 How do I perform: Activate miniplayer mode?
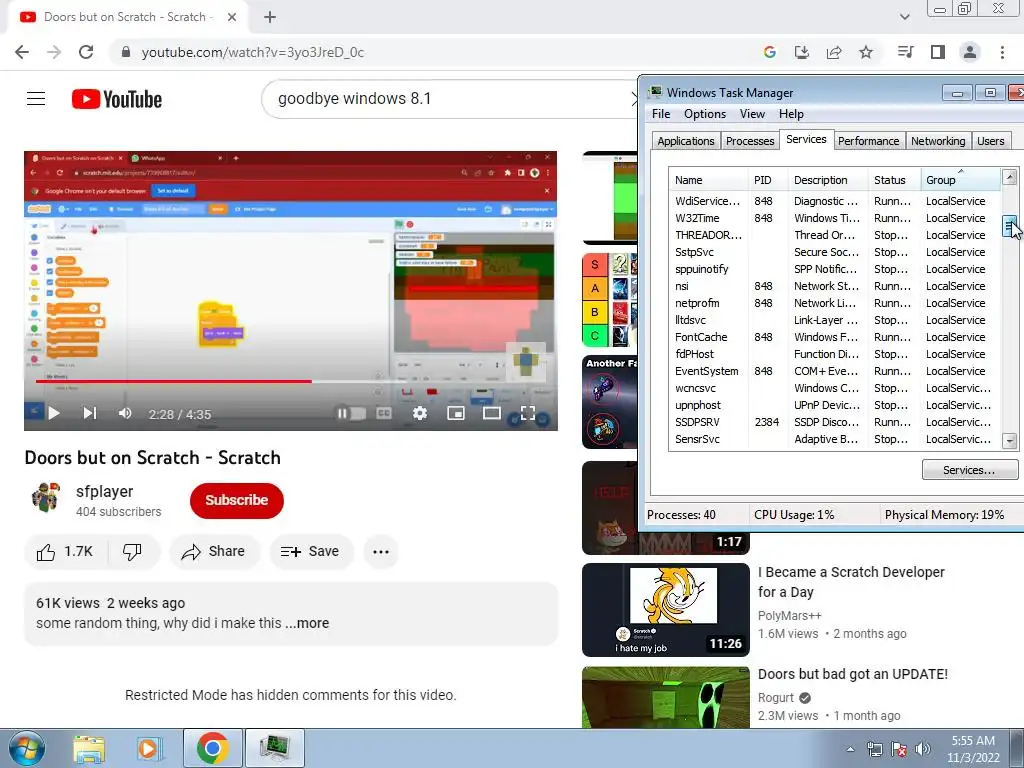click(x=456, y=413)
